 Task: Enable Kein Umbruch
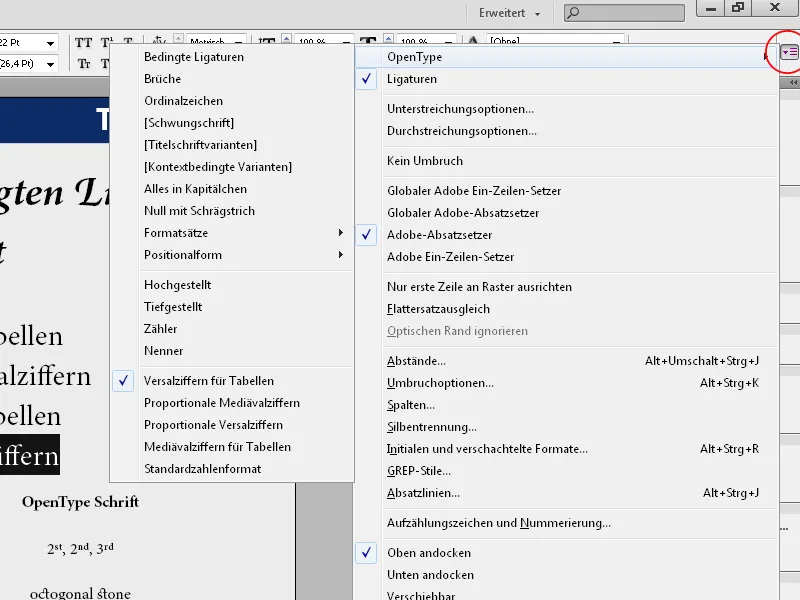(566, 161)
